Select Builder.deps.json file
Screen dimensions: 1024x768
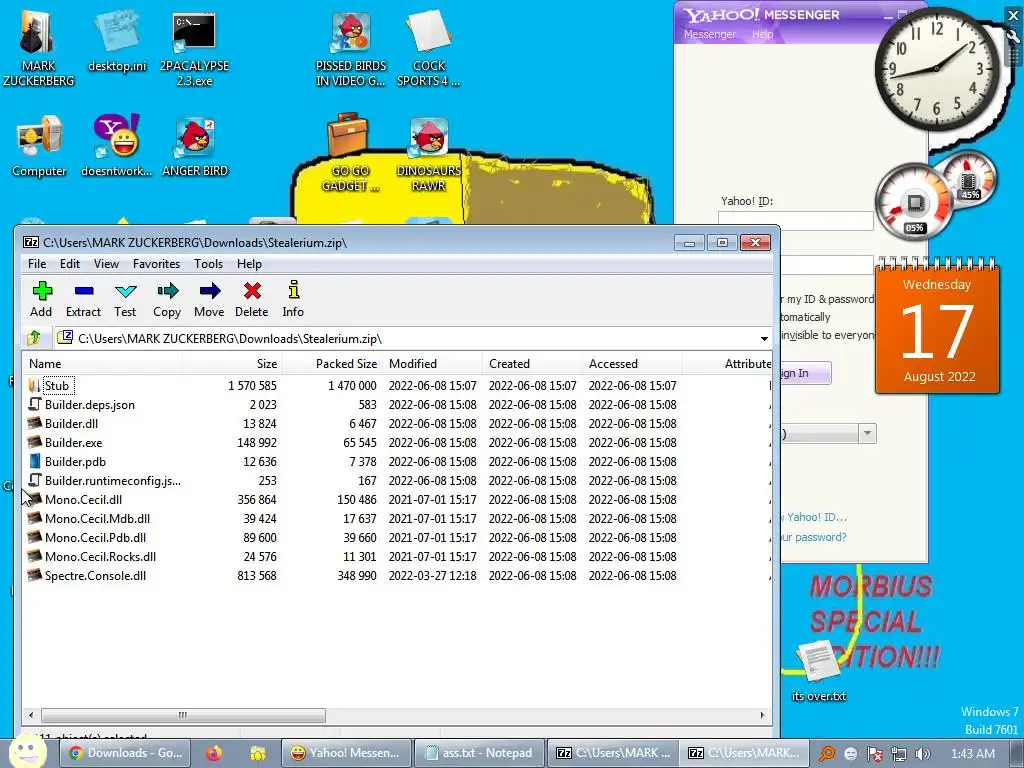(397, 405)
